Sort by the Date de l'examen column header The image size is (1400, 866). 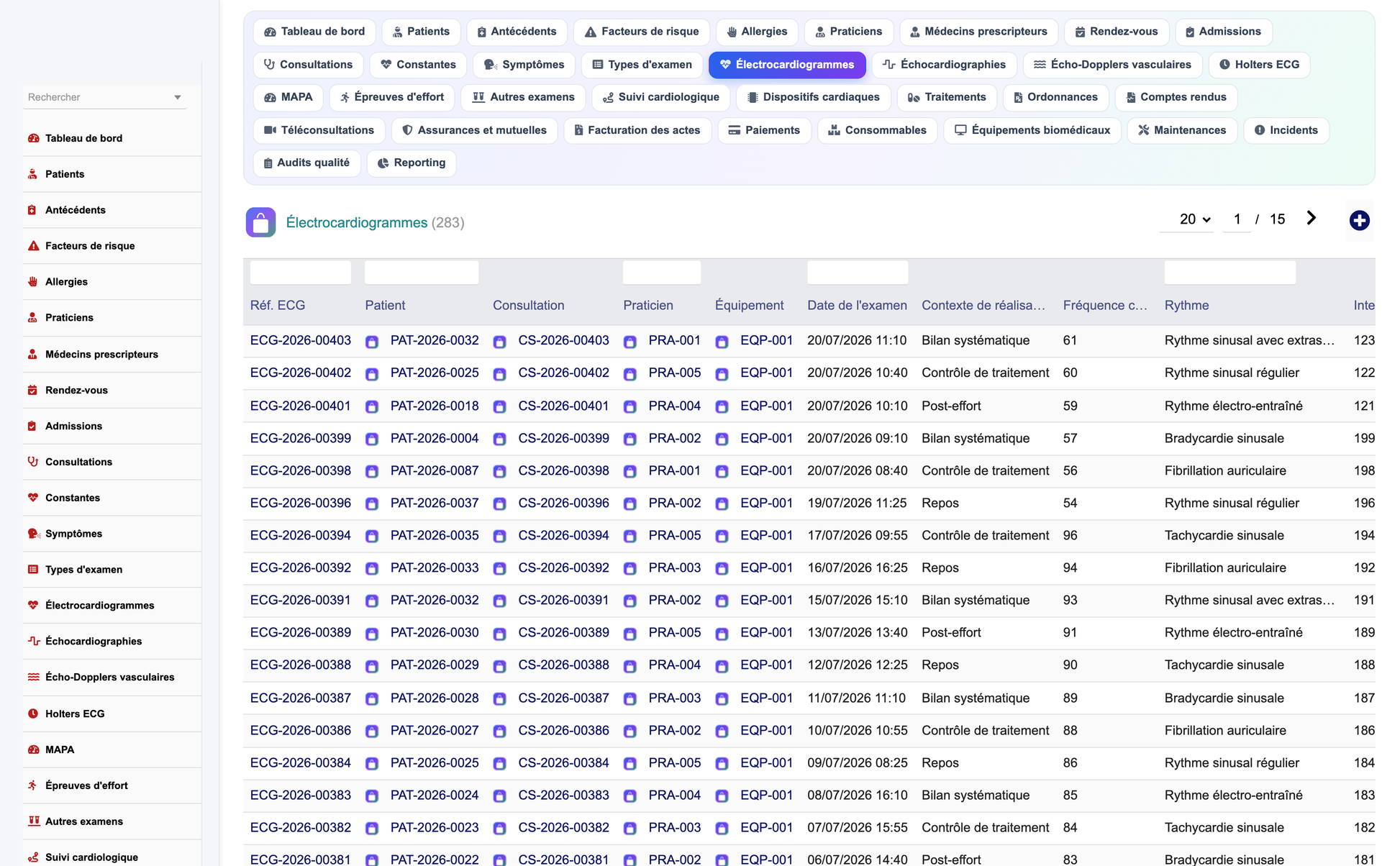[x=857, y=305]
